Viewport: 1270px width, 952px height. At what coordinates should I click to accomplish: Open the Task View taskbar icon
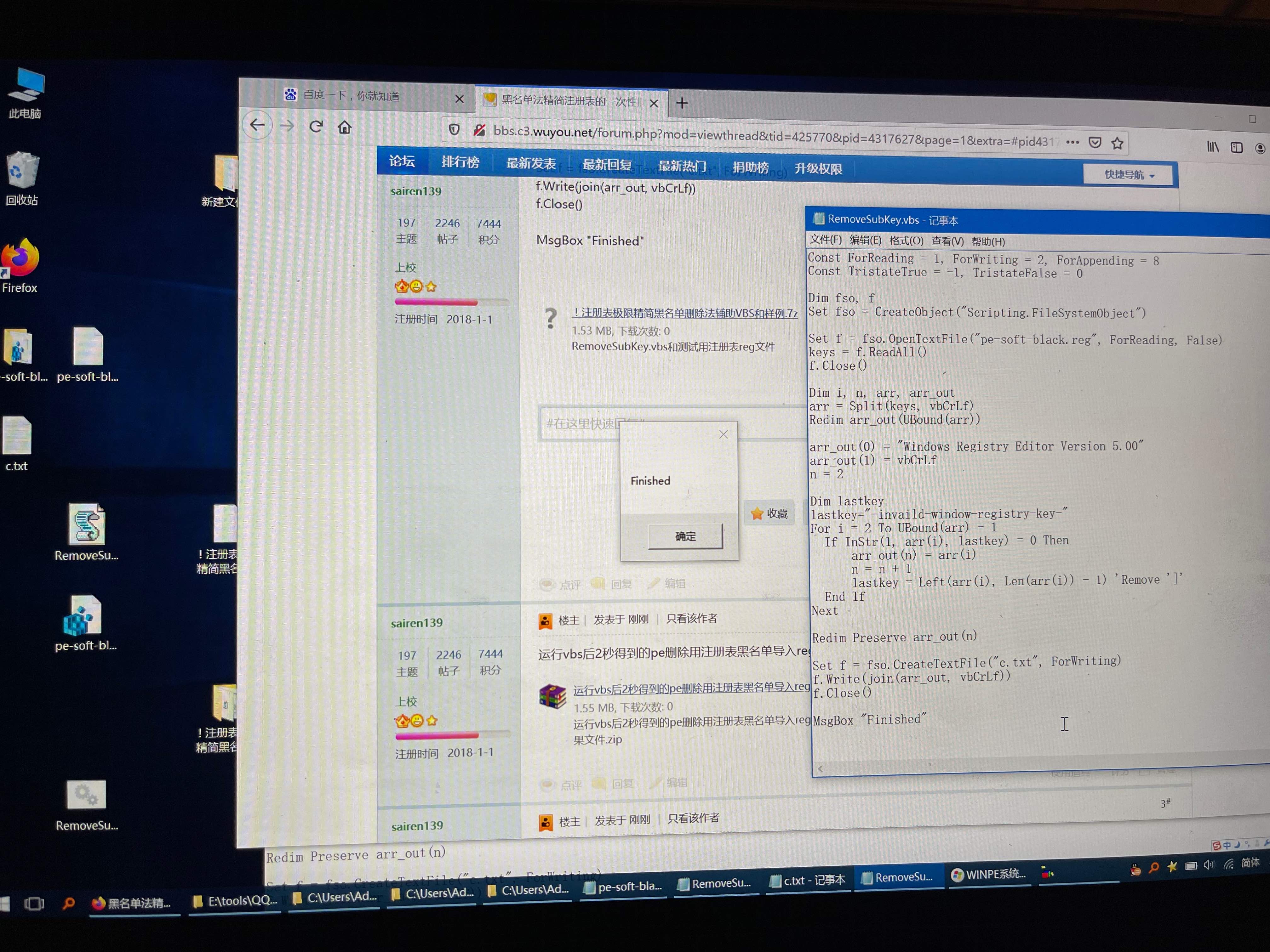[34, 904]
